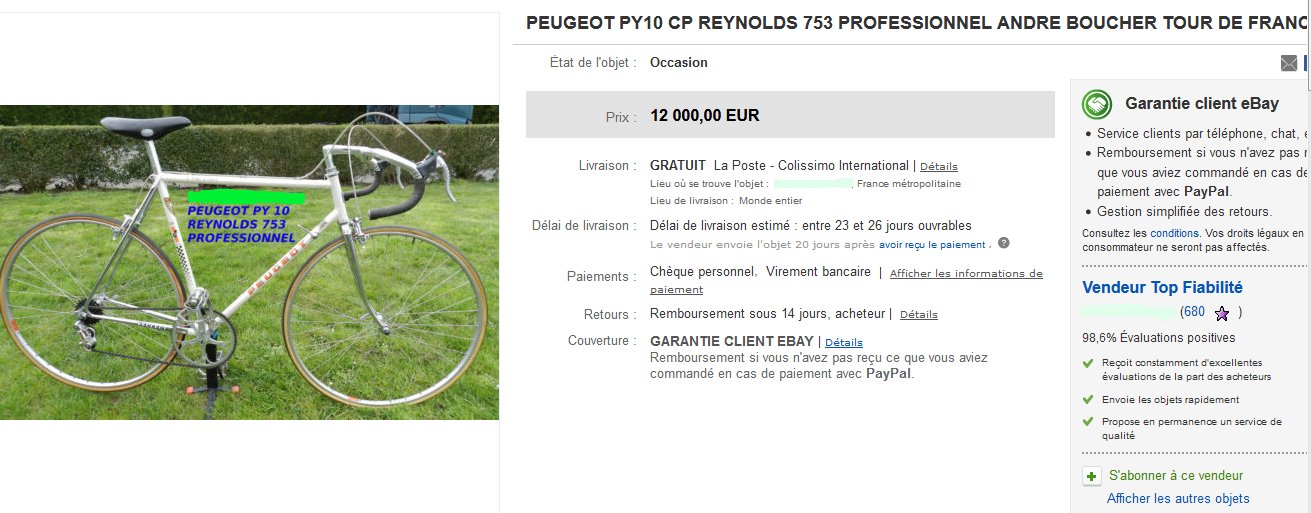Click the checkmark beside 'Propose en permanence un service'
Viewport: 1311px width, 513px height.
tap(1088, 421)
